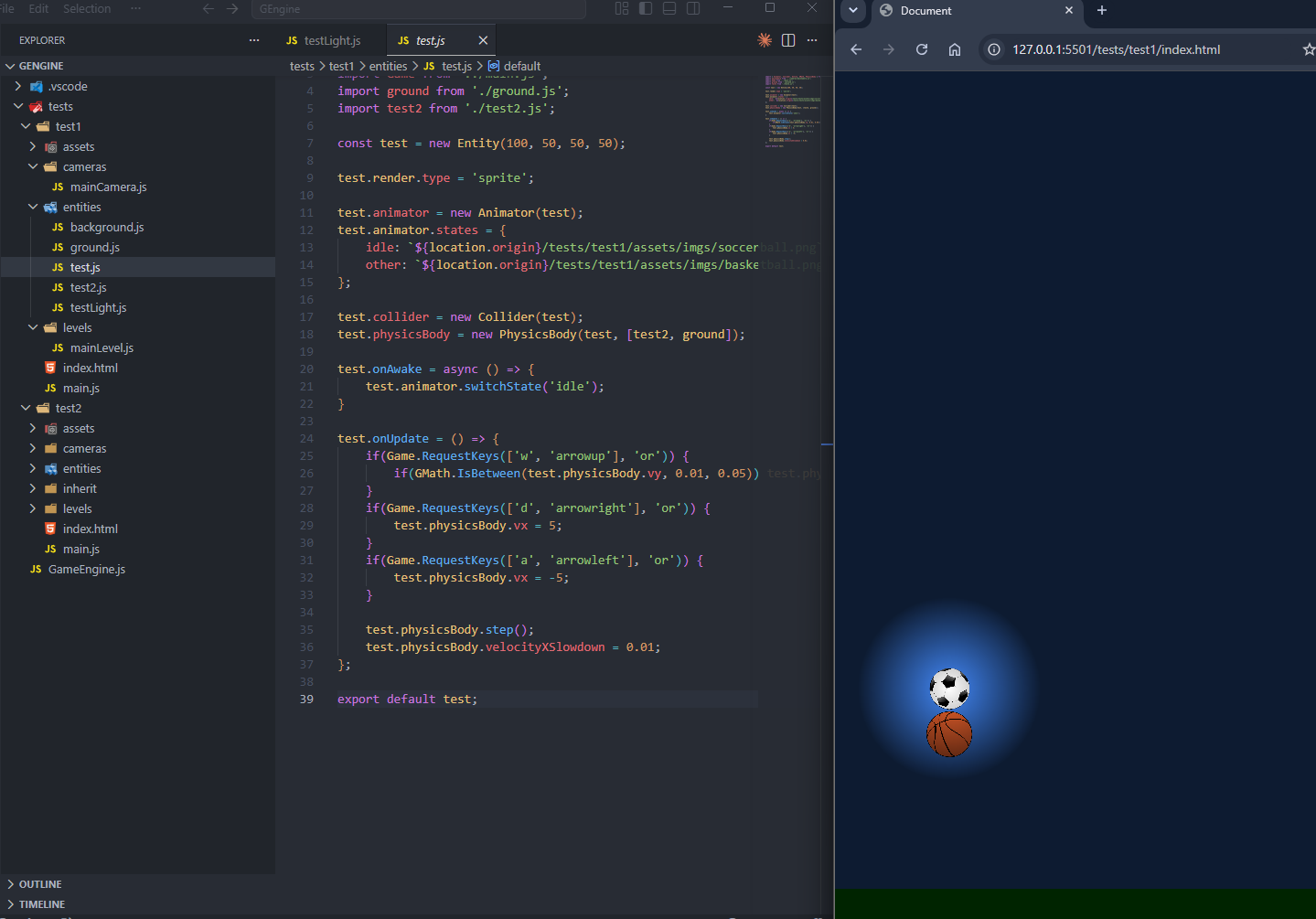Open browser tab search dropdown

point(852,11)
